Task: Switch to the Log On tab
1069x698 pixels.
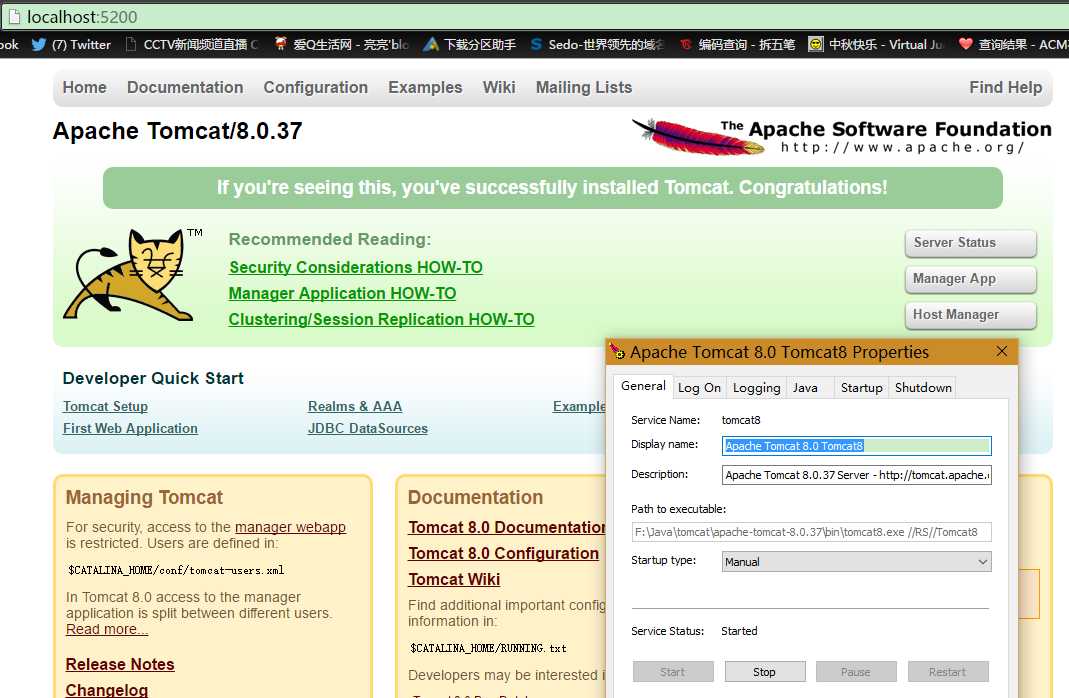Action: coord(699,387)
